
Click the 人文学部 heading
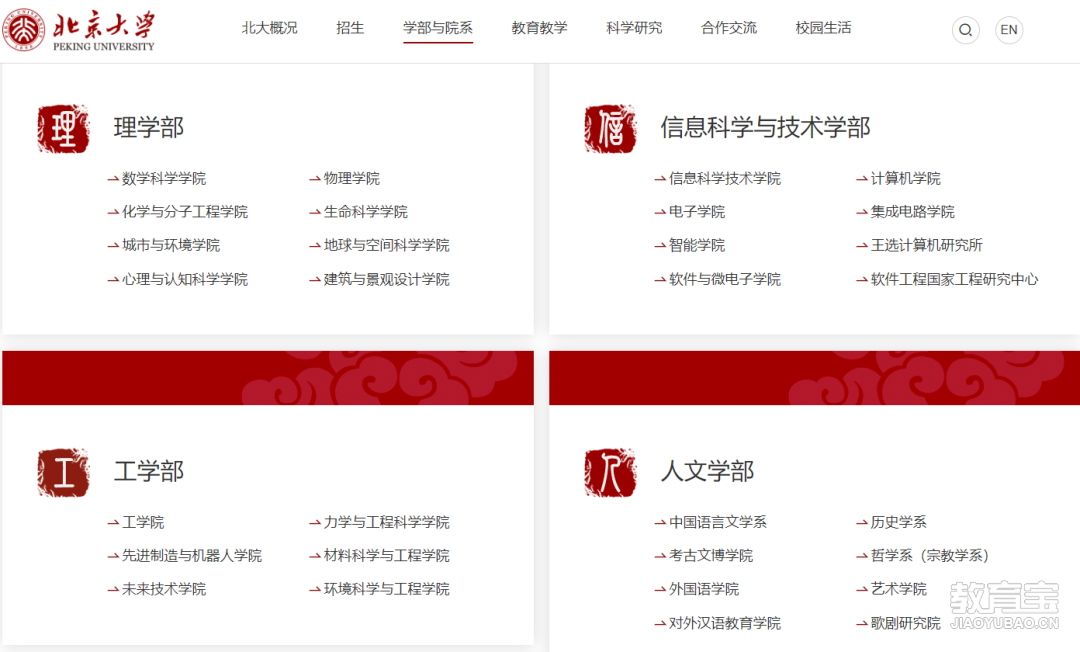coord(707,472)
